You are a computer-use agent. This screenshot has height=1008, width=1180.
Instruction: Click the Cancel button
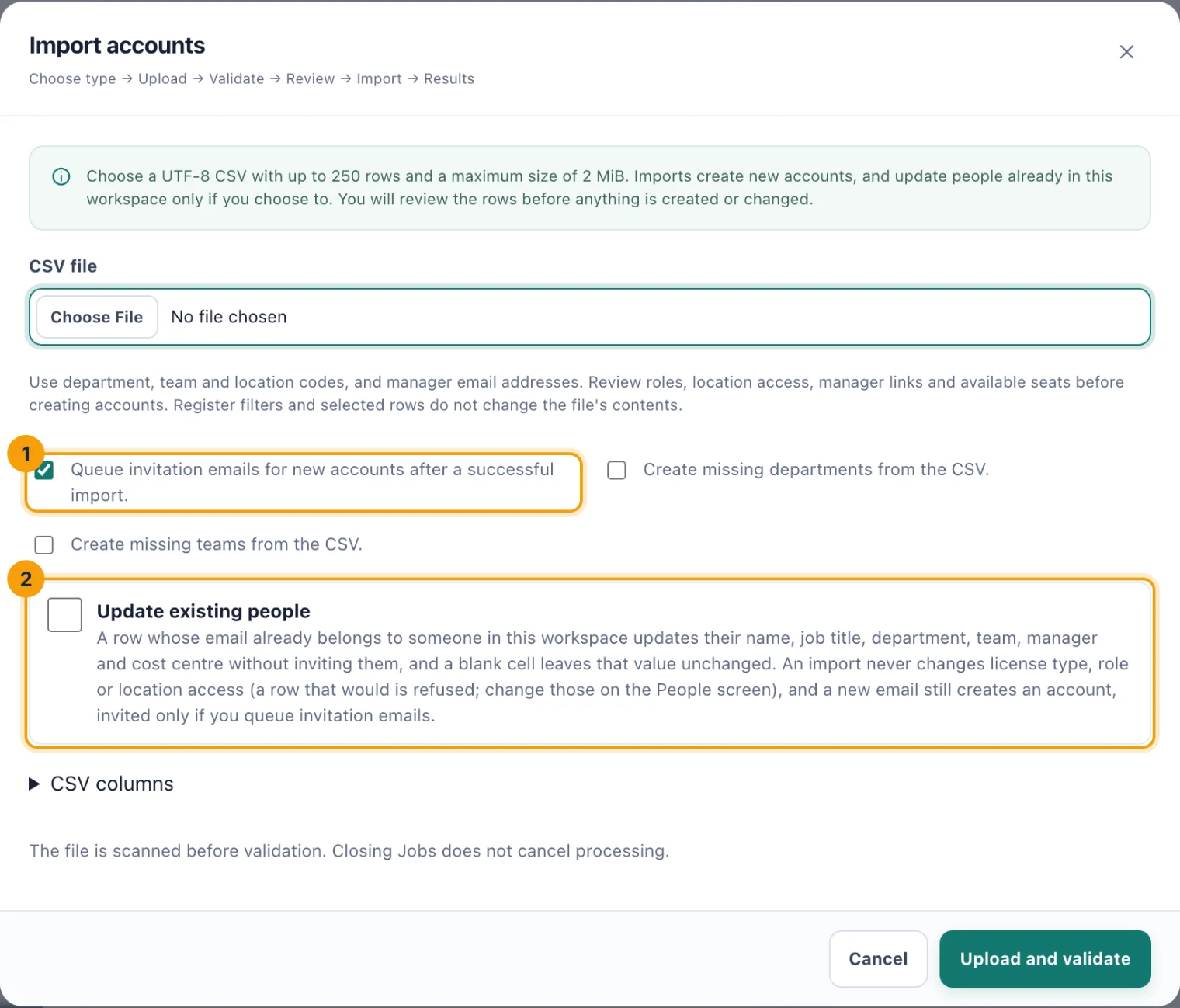click(x=878, y=959)
